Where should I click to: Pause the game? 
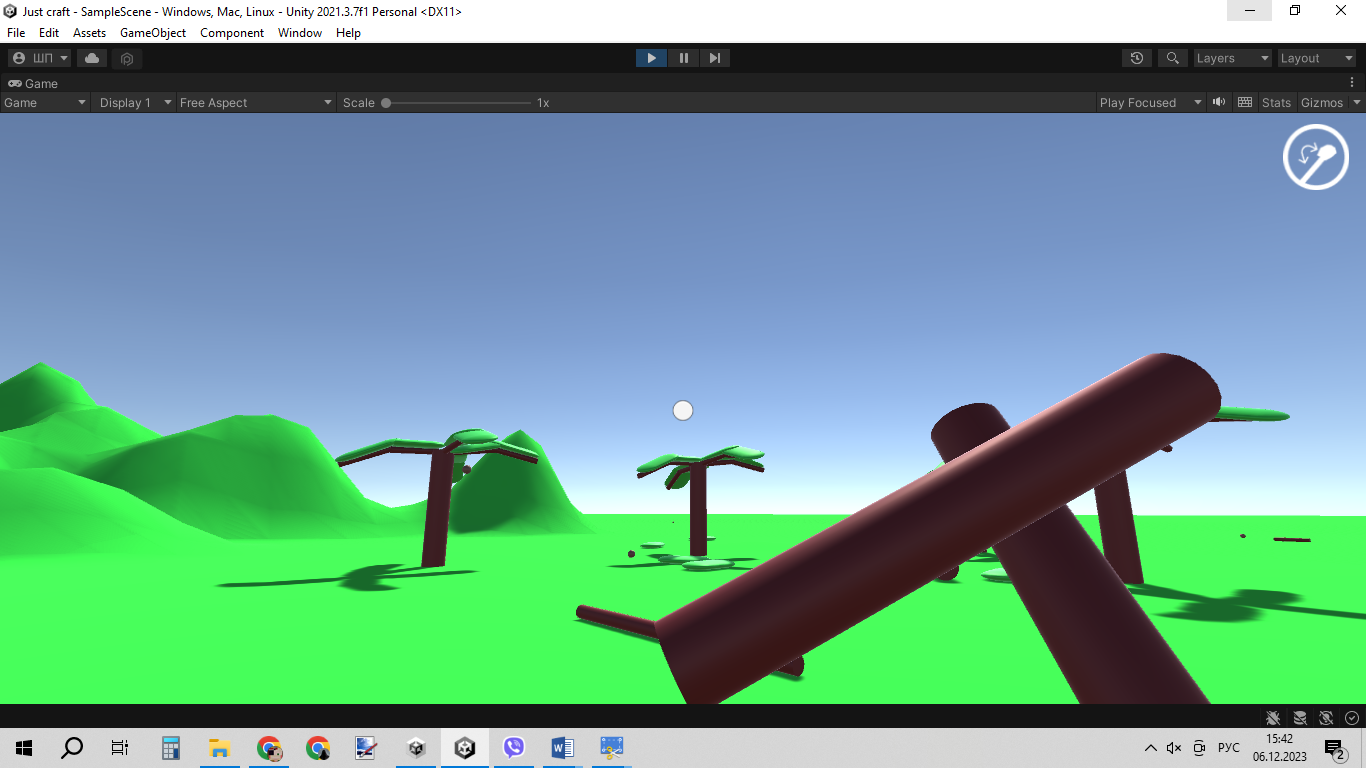click(x=683, y=58)
